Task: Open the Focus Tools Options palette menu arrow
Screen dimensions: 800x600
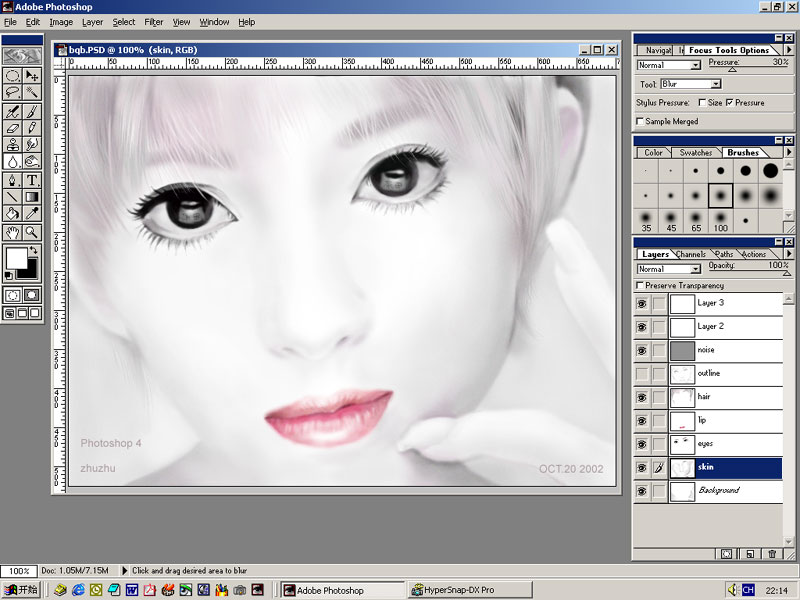Action: [x=789, y=49]
